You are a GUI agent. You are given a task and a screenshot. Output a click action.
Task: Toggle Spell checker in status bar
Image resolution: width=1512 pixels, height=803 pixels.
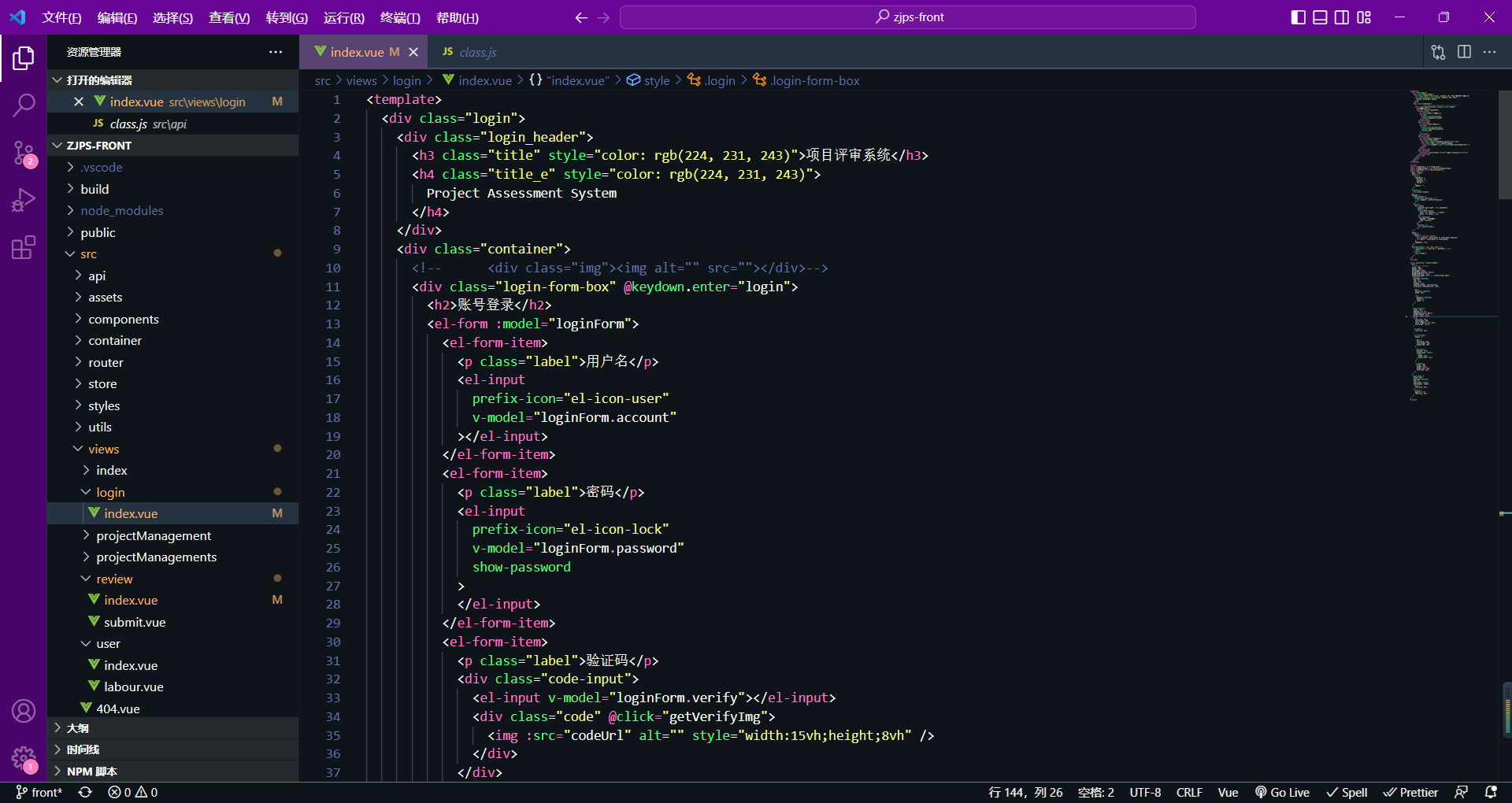point(1347,793)
